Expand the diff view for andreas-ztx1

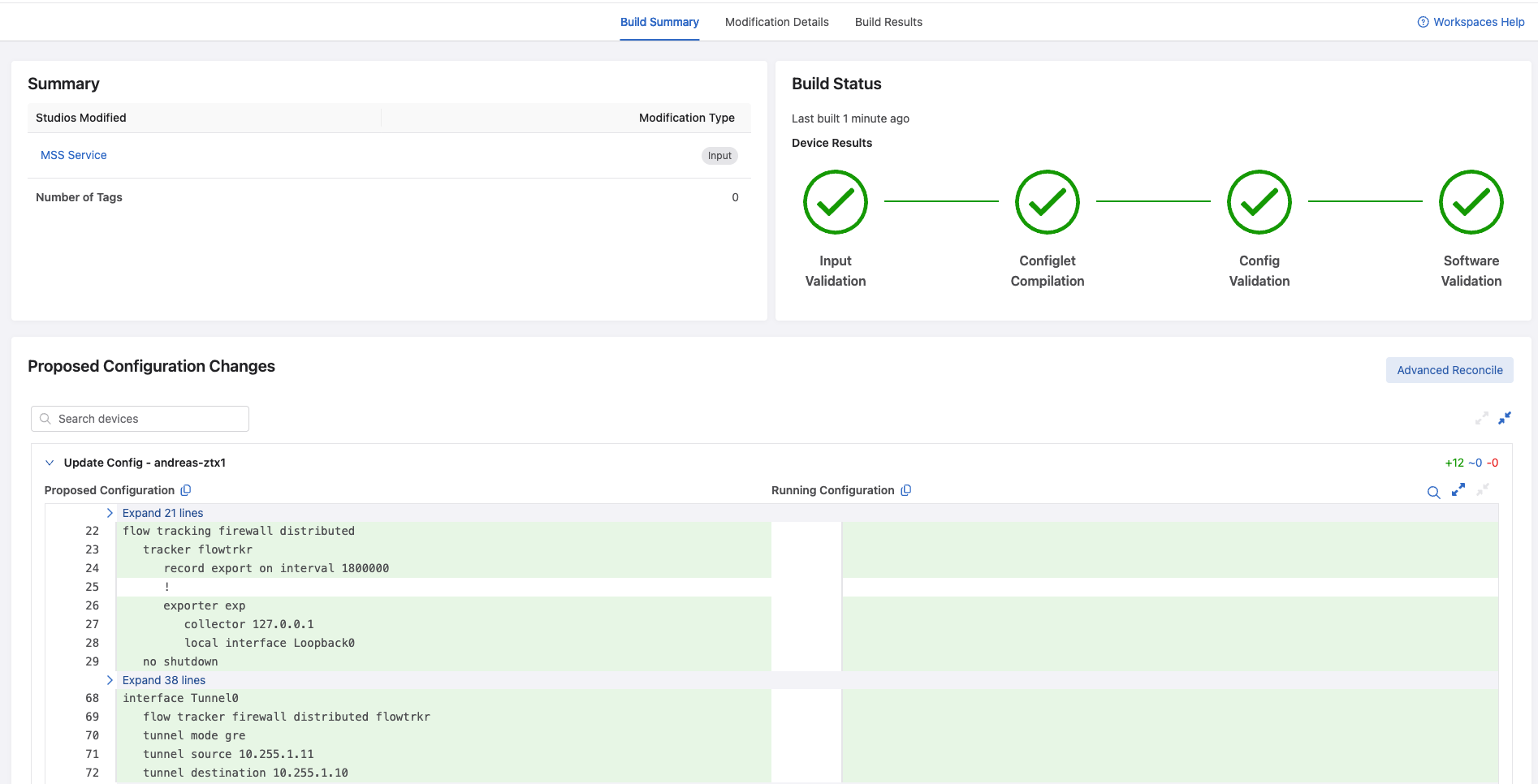coord(1458,490)
